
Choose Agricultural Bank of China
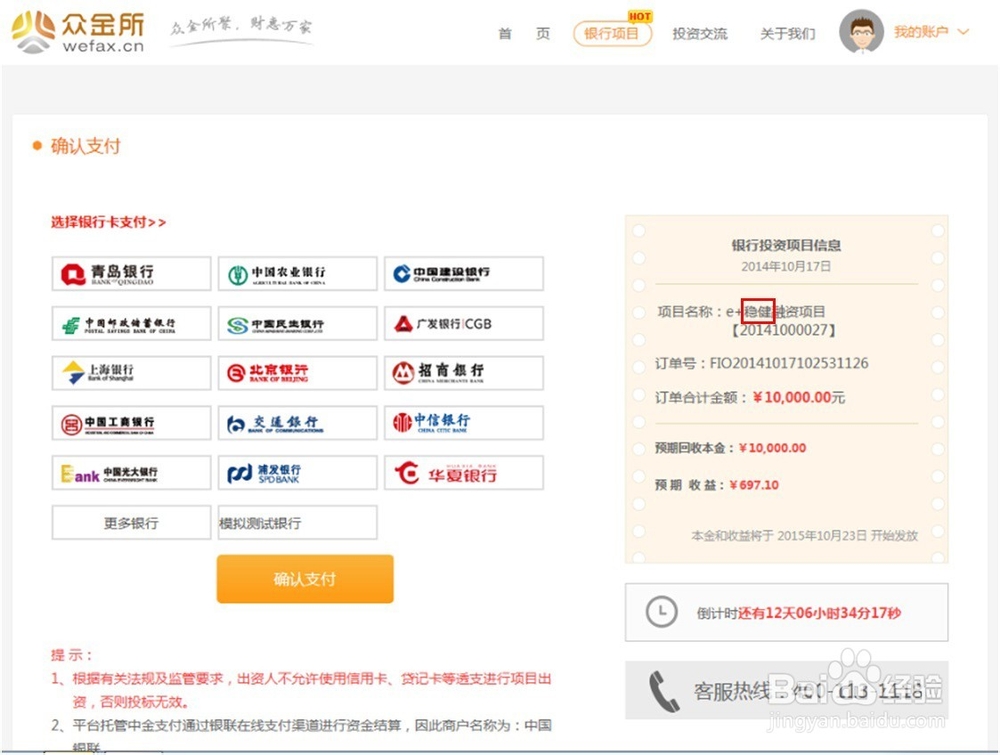tap(297, 274)
